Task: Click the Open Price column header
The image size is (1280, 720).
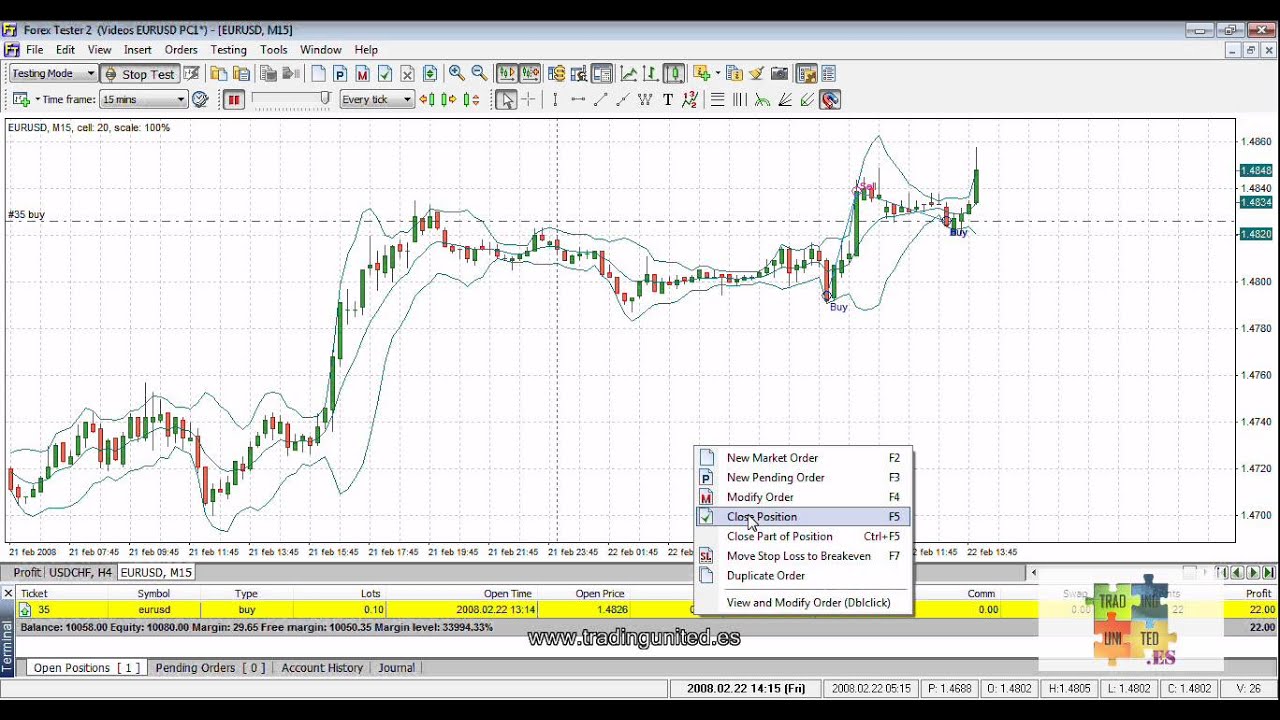Action: 600,594
